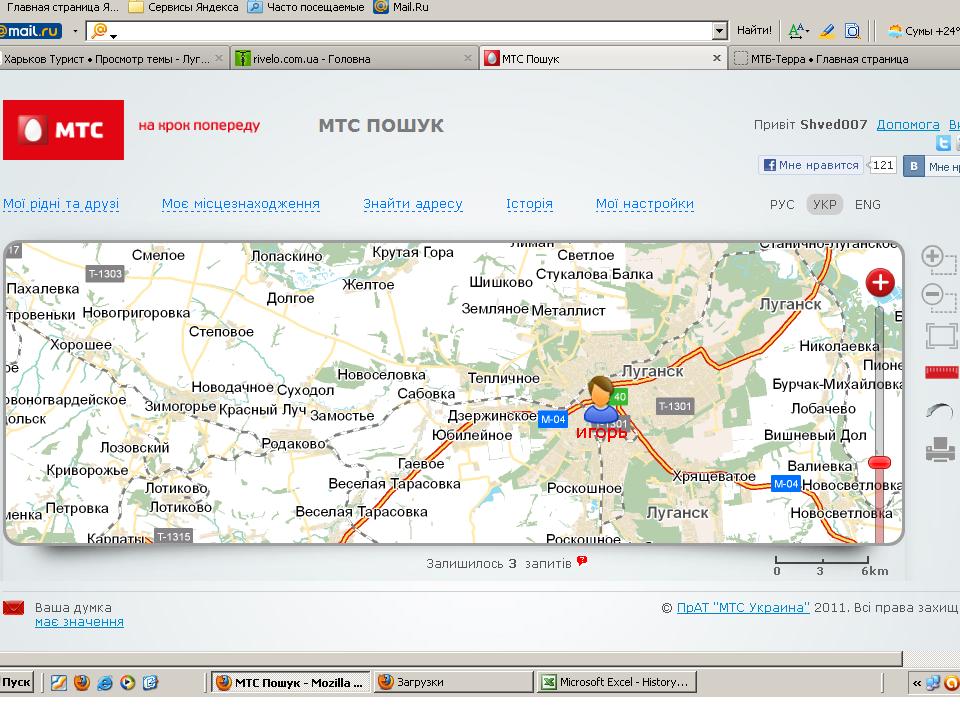Open Microsoft Excel from the taskbar
Screen dimensions: 960x720
pos(616,682)
